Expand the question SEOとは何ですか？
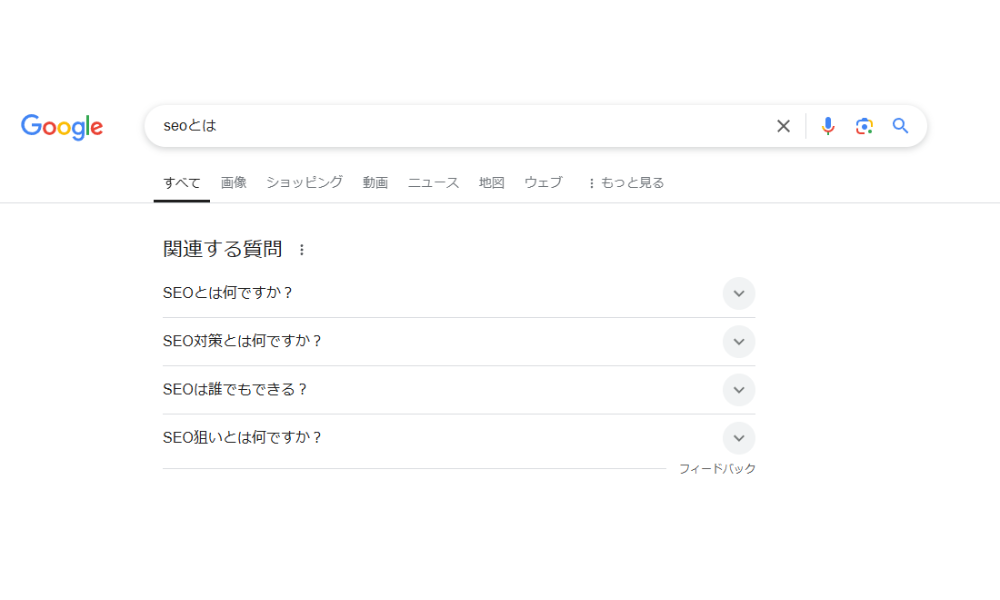The width and height of the screenshot is (1000, 600). click(739, 293)
